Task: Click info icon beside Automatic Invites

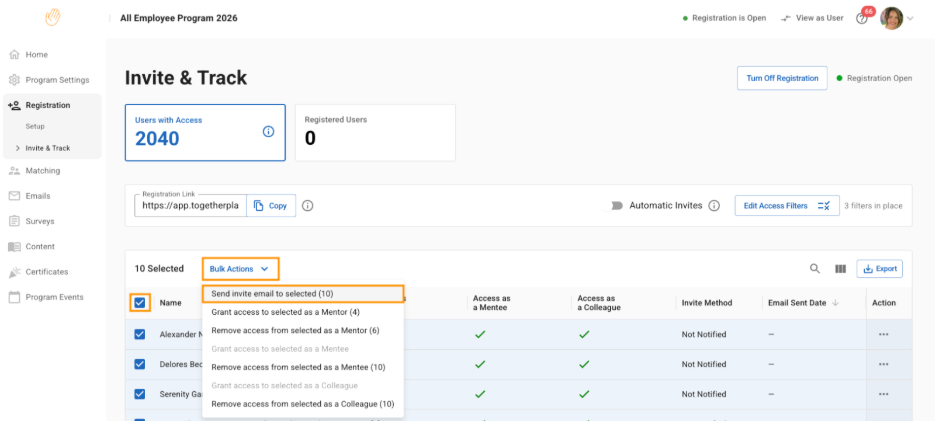Action: point(714,206)
